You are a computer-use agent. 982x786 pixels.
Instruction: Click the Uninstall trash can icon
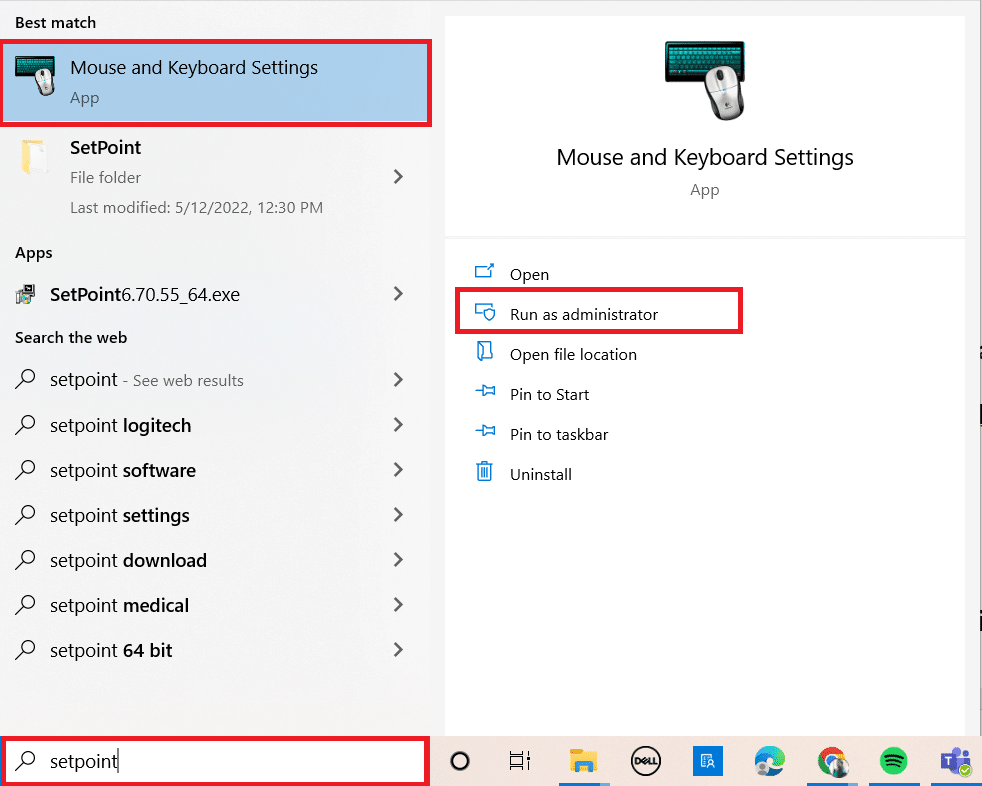(x=484, y=471)
